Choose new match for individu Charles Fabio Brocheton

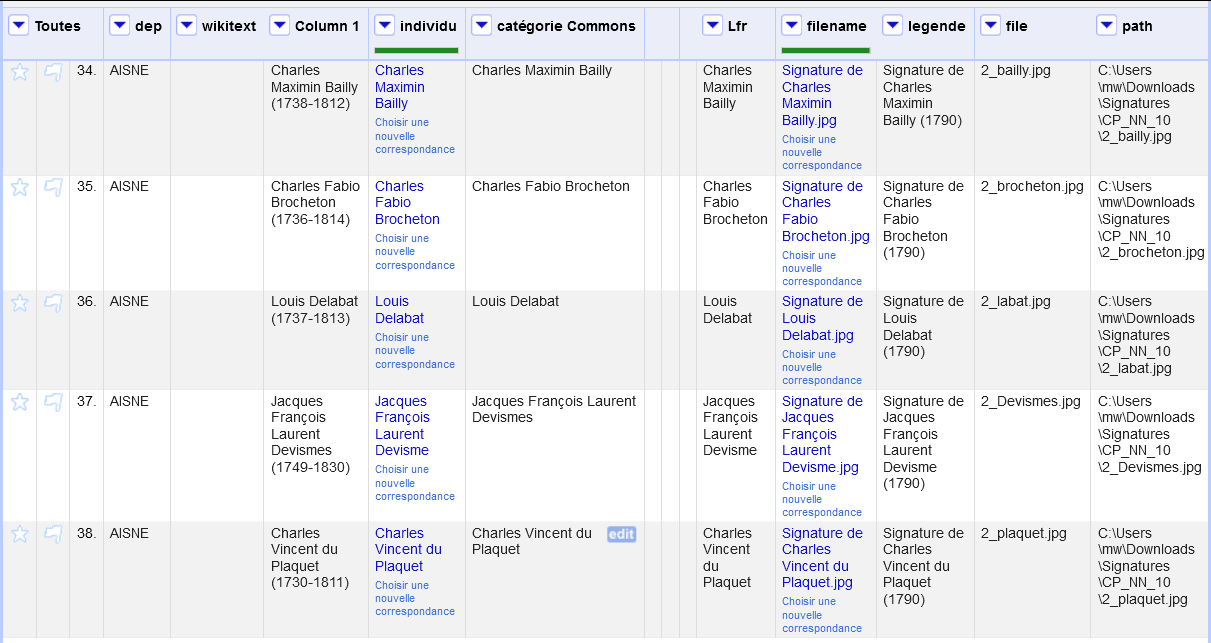(x=414, y=252)
